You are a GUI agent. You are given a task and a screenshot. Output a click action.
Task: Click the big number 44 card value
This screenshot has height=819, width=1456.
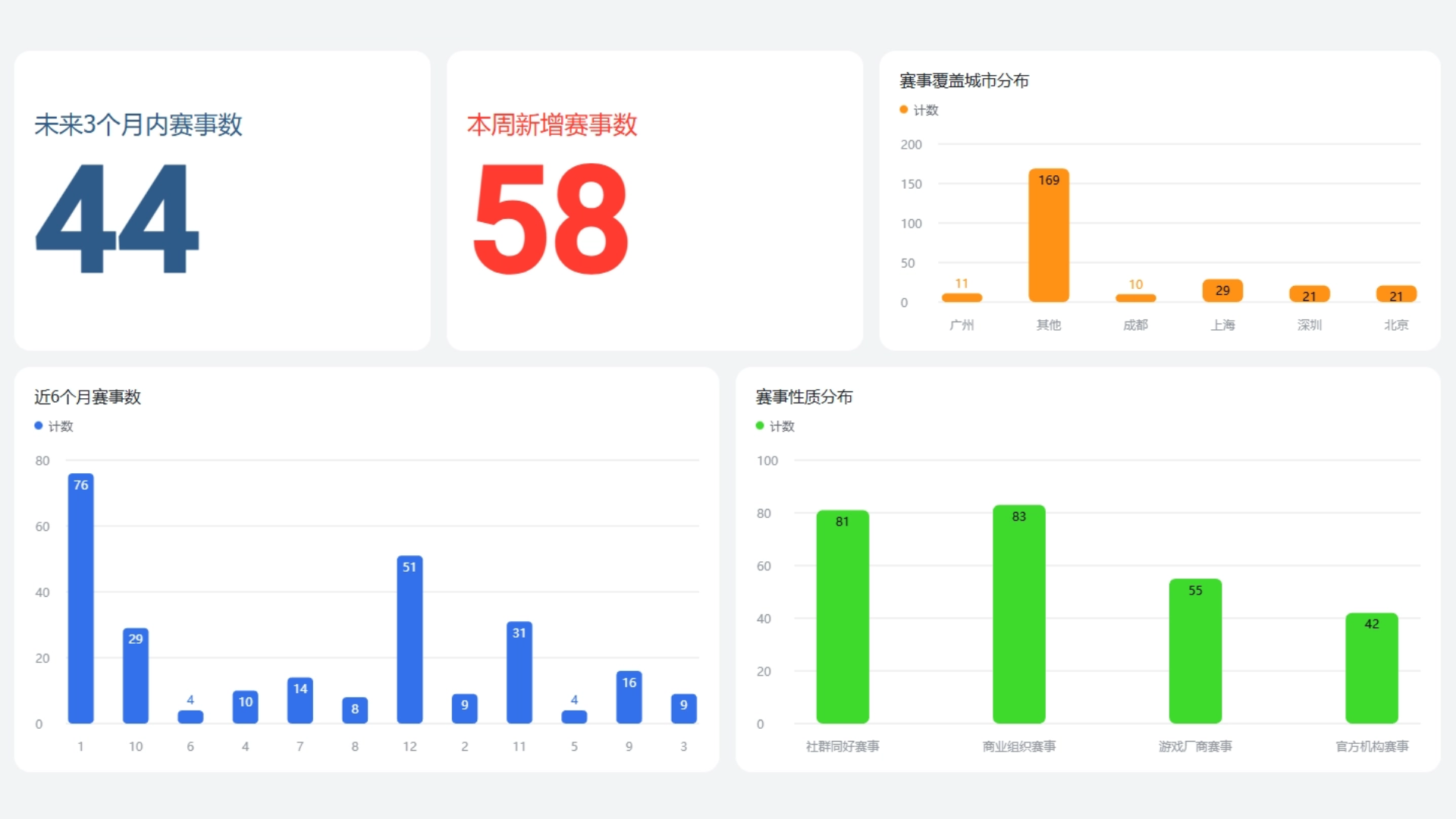pyautogui.click(x=117, y=218)
